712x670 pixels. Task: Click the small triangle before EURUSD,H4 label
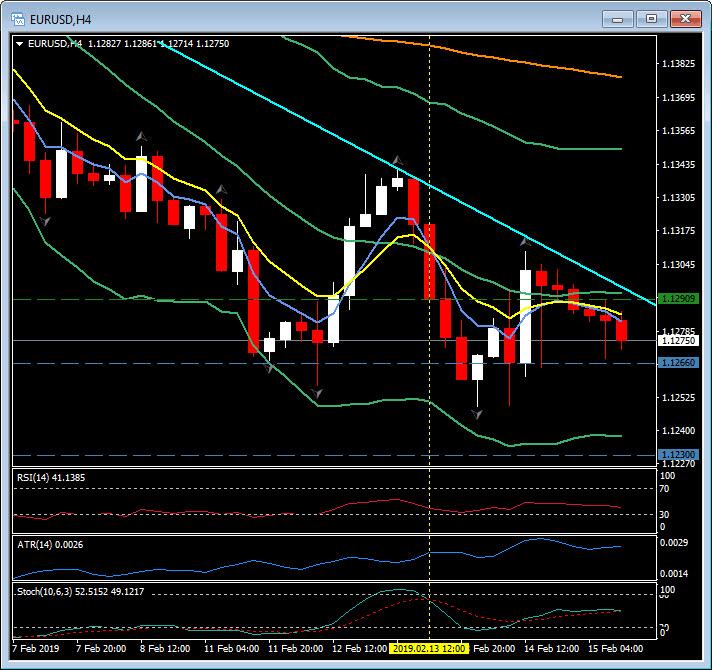(x=20, y=44)
